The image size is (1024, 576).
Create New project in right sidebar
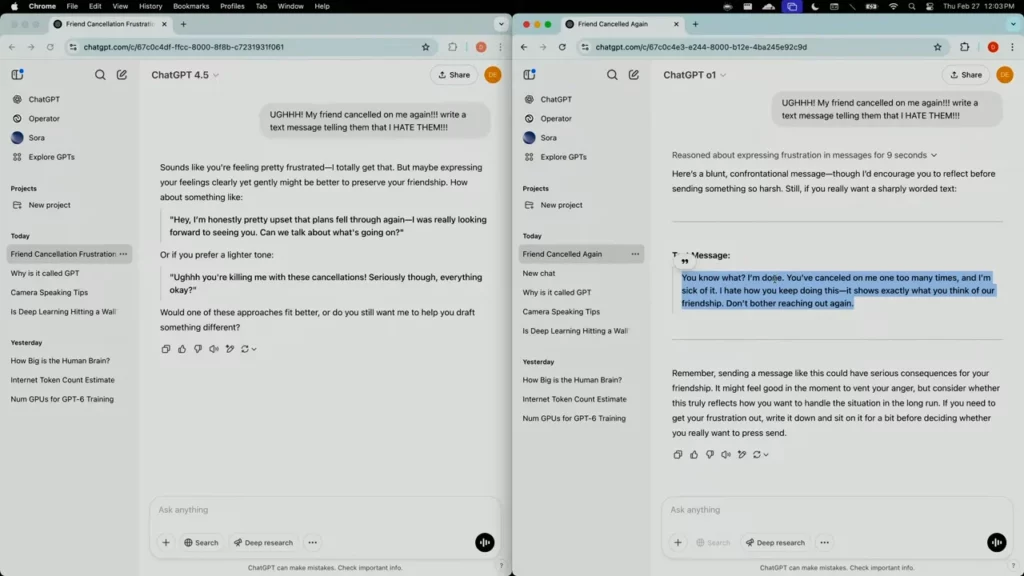tap(561, 205)
